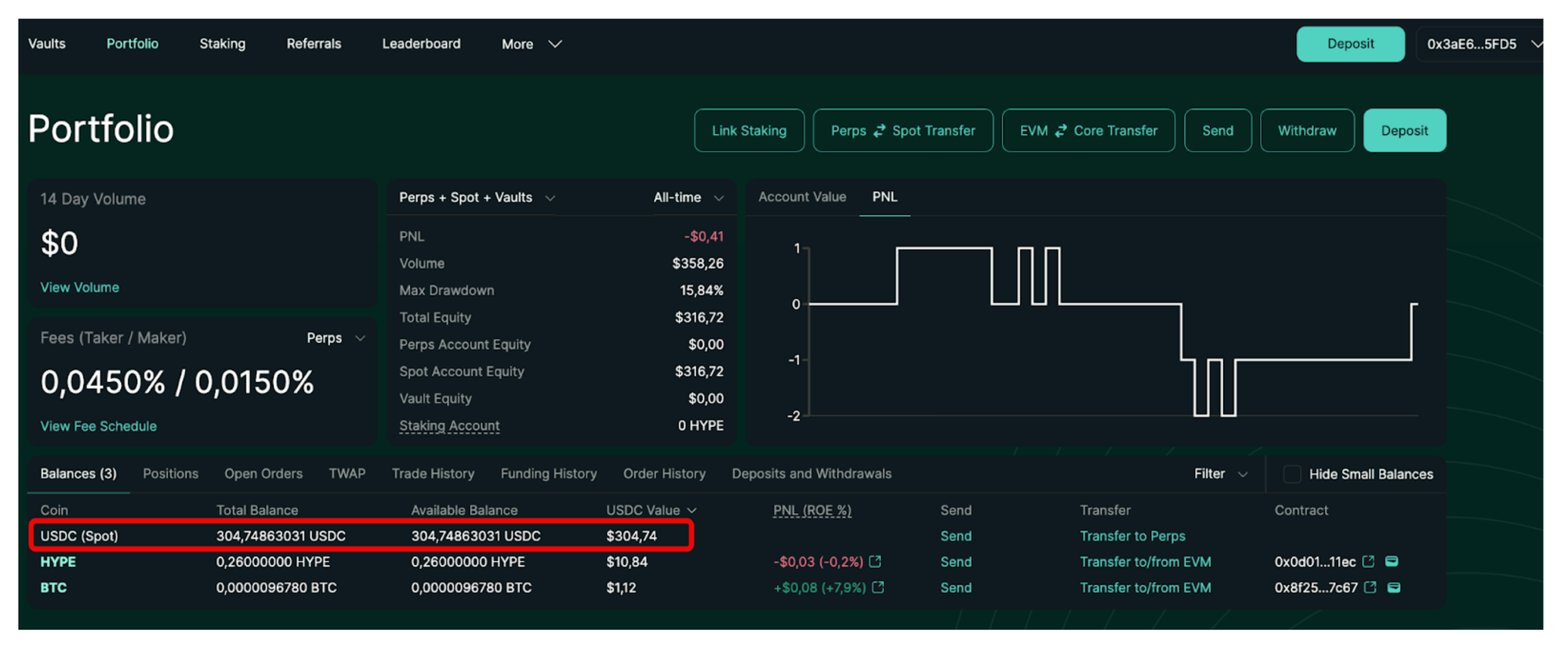Click swap arrows icon in Perps Spot Transfer
The height and width of the screenshot is (652, 1568).
tap(880, 131)
